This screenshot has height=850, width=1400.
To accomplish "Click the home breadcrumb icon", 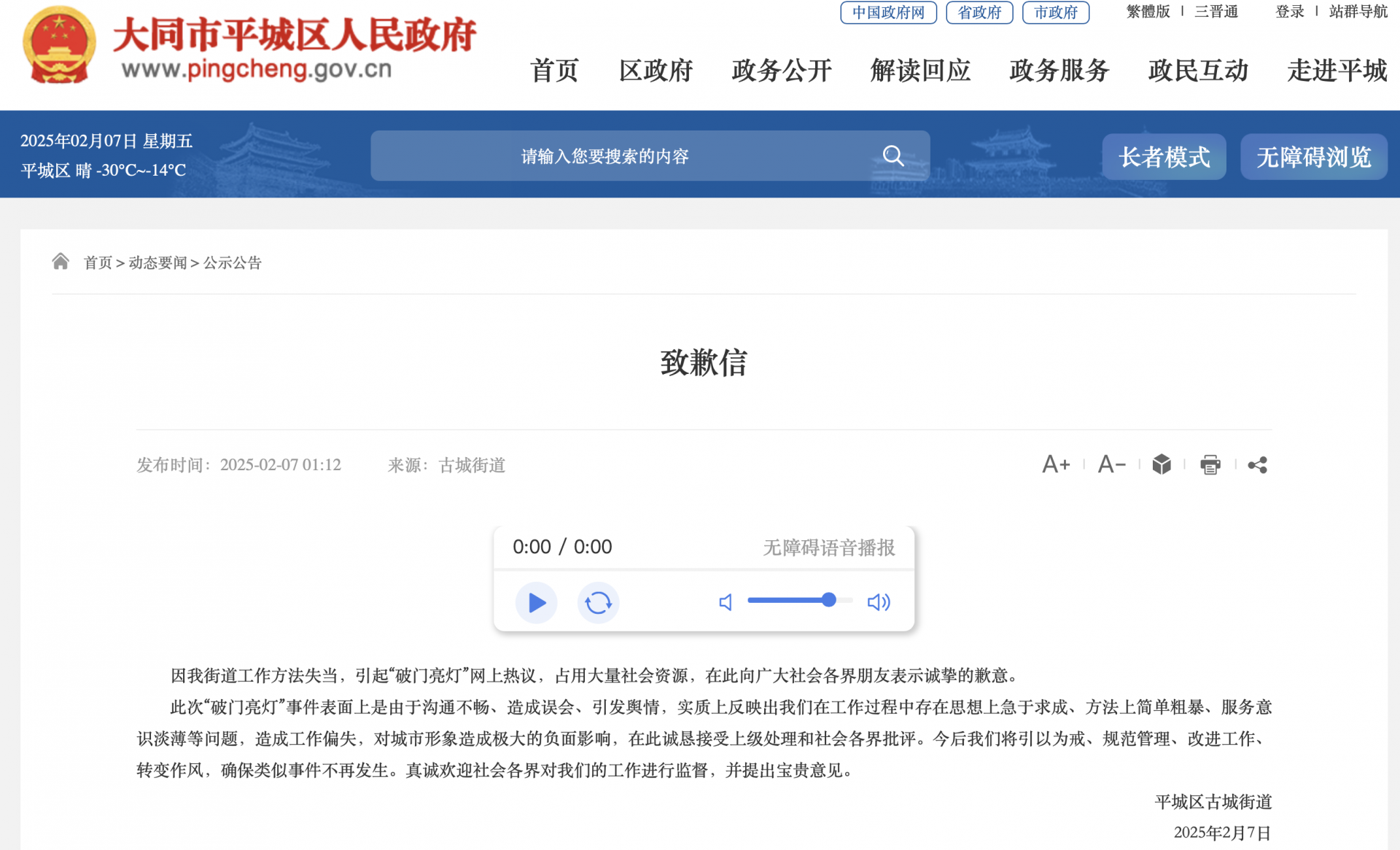I will 61,262.
